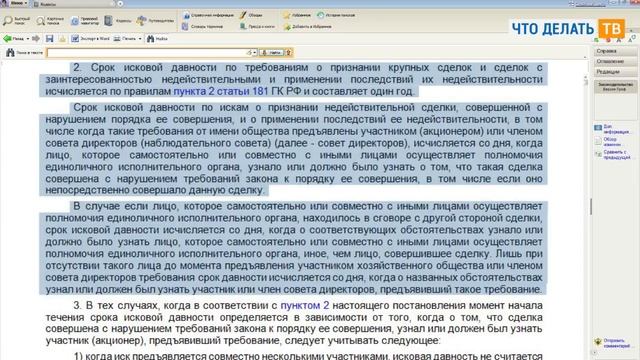Click the Законодательство panel header on the right
The width and height of the screenshot is (640, 360).
coord(615,86)
